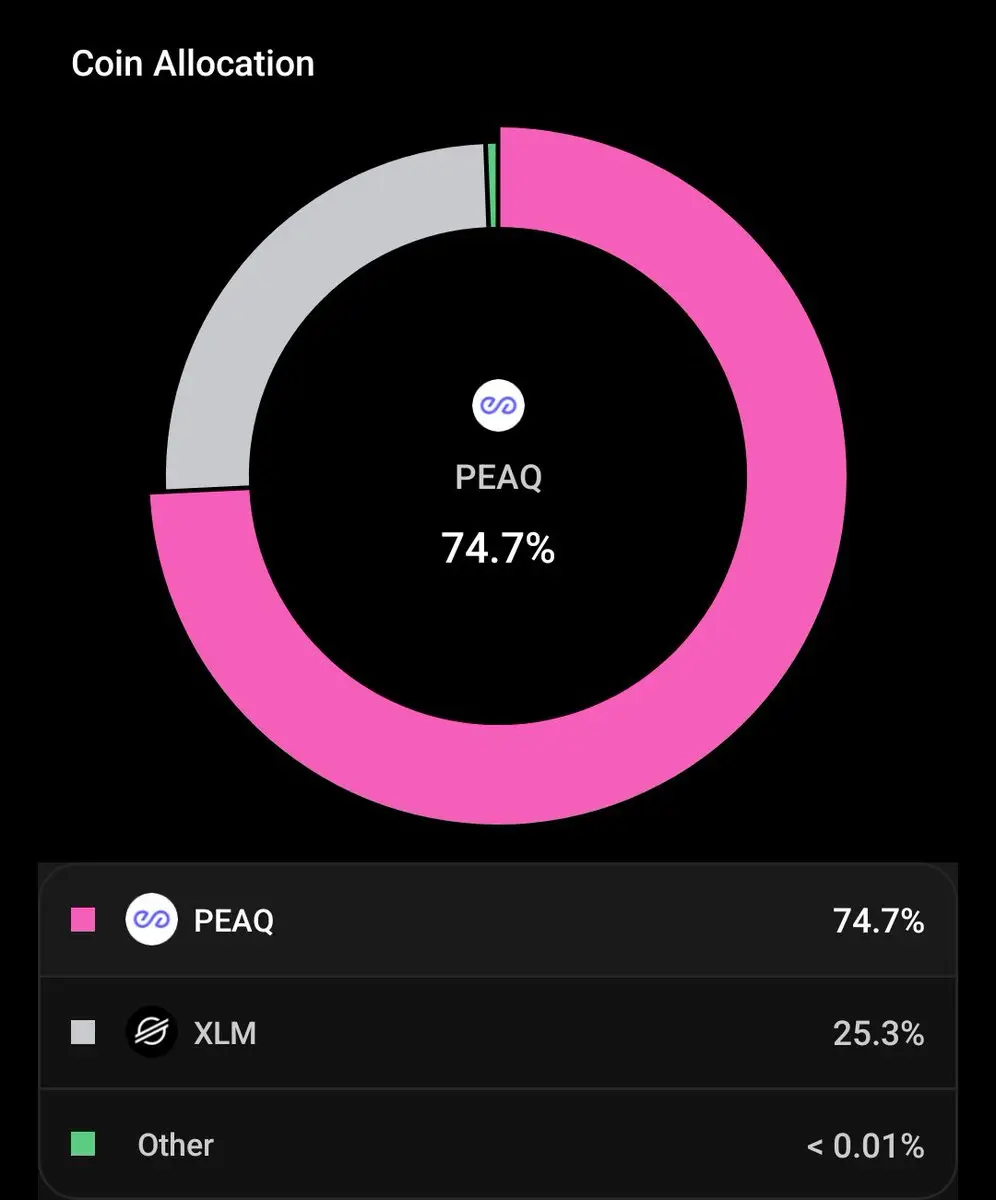Click the XLM Stellar icon in the legend
This screenshot has width=996, height=1200.
(x=151, y=1032)
